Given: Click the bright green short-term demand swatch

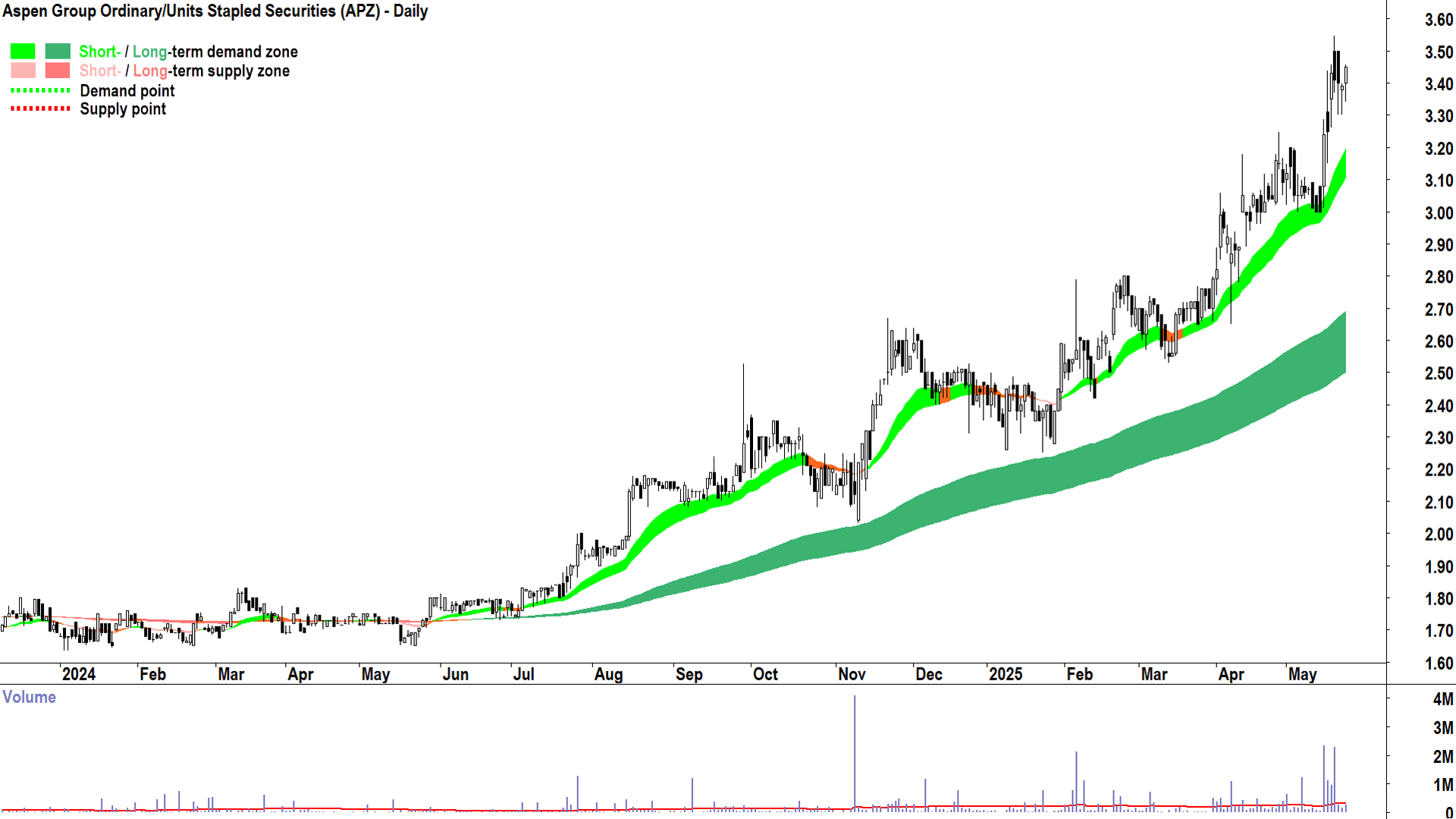Looking at the screenshot, I should coord(23,52).
